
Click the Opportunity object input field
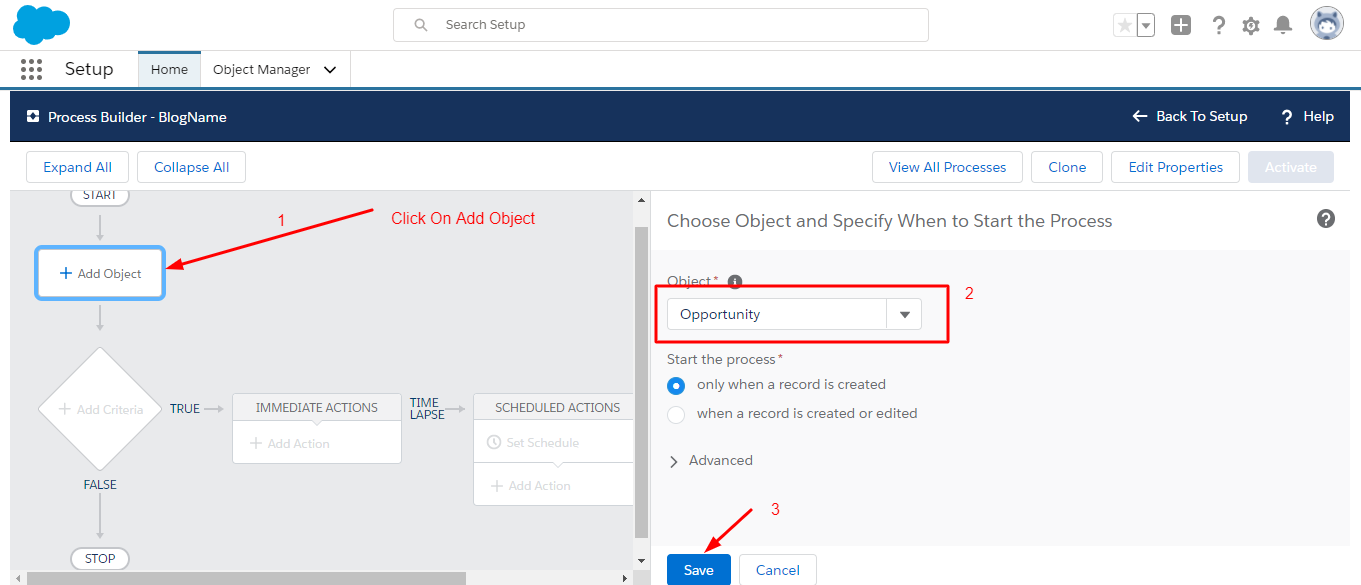click(777, 314)
